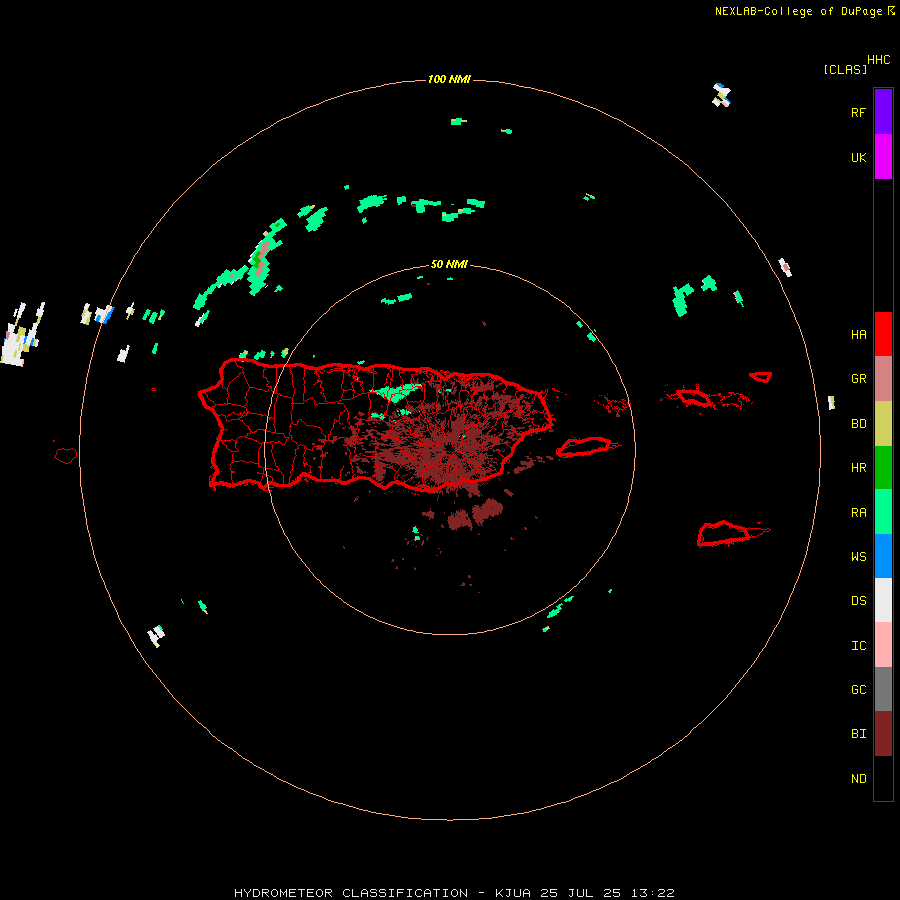
Task: Click the yellow BD big drops swatch
Action: [883, 423]
